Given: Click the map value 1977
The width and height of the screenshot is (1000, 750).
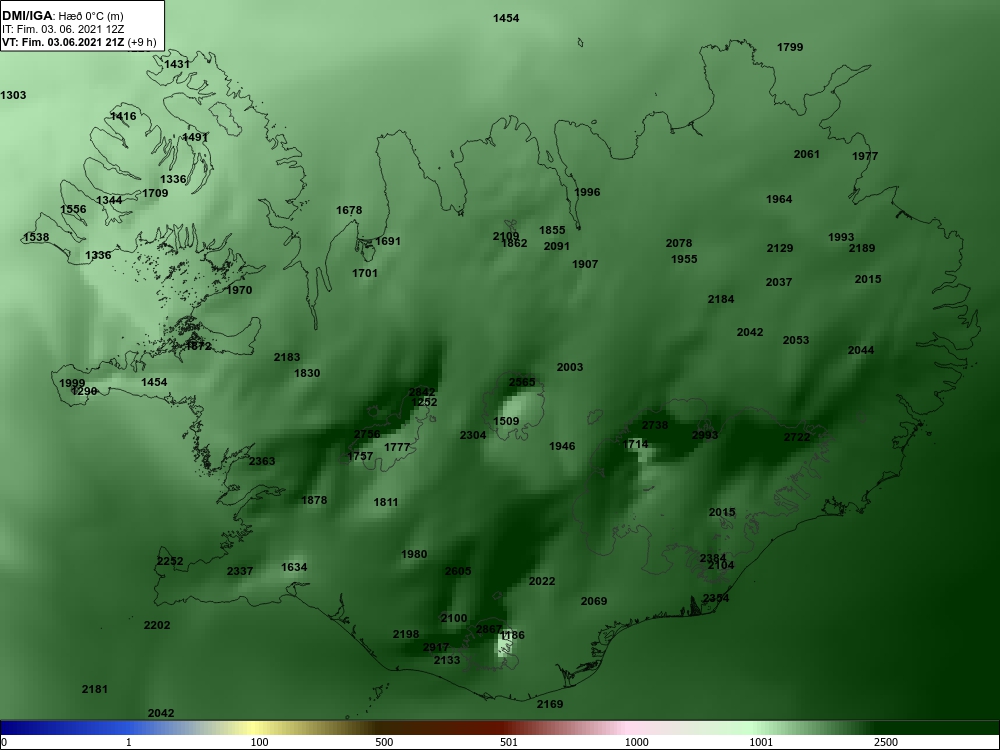Looking at the screenshot, I should tap(865, 156).
